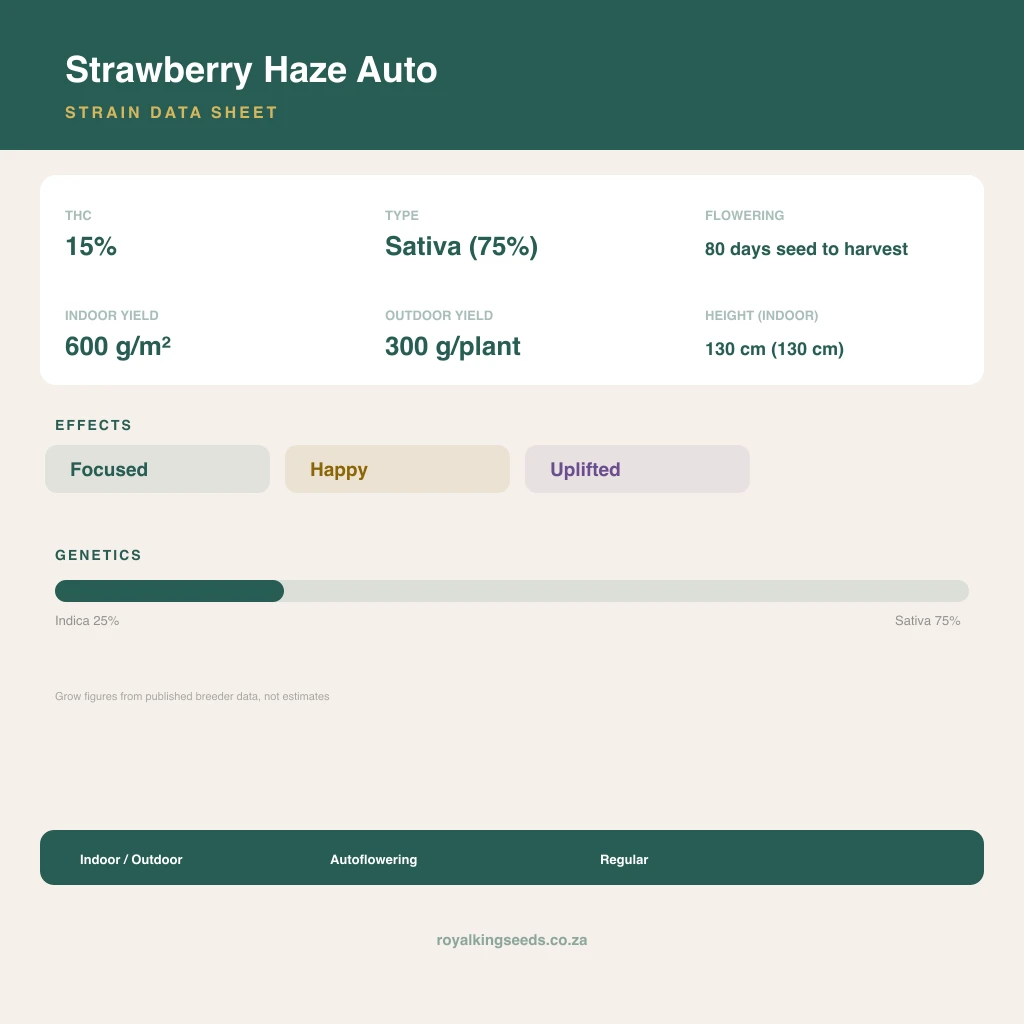Image resolution: width=1024 pixels, height=1024 pixels.
Task: Click the filled Indica portion of genetics bar
Action: point(169,591)
